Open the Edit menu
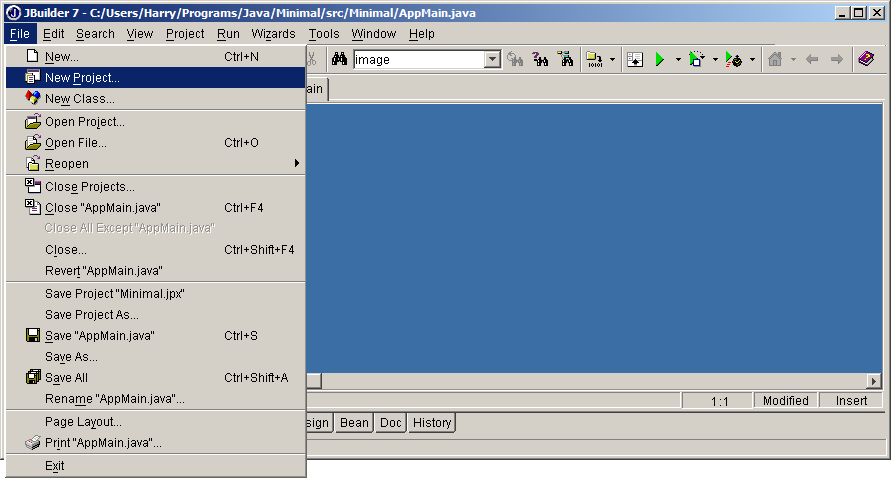Screen dimensions: 891x478 pyautogui.click(x=53, y=34)
